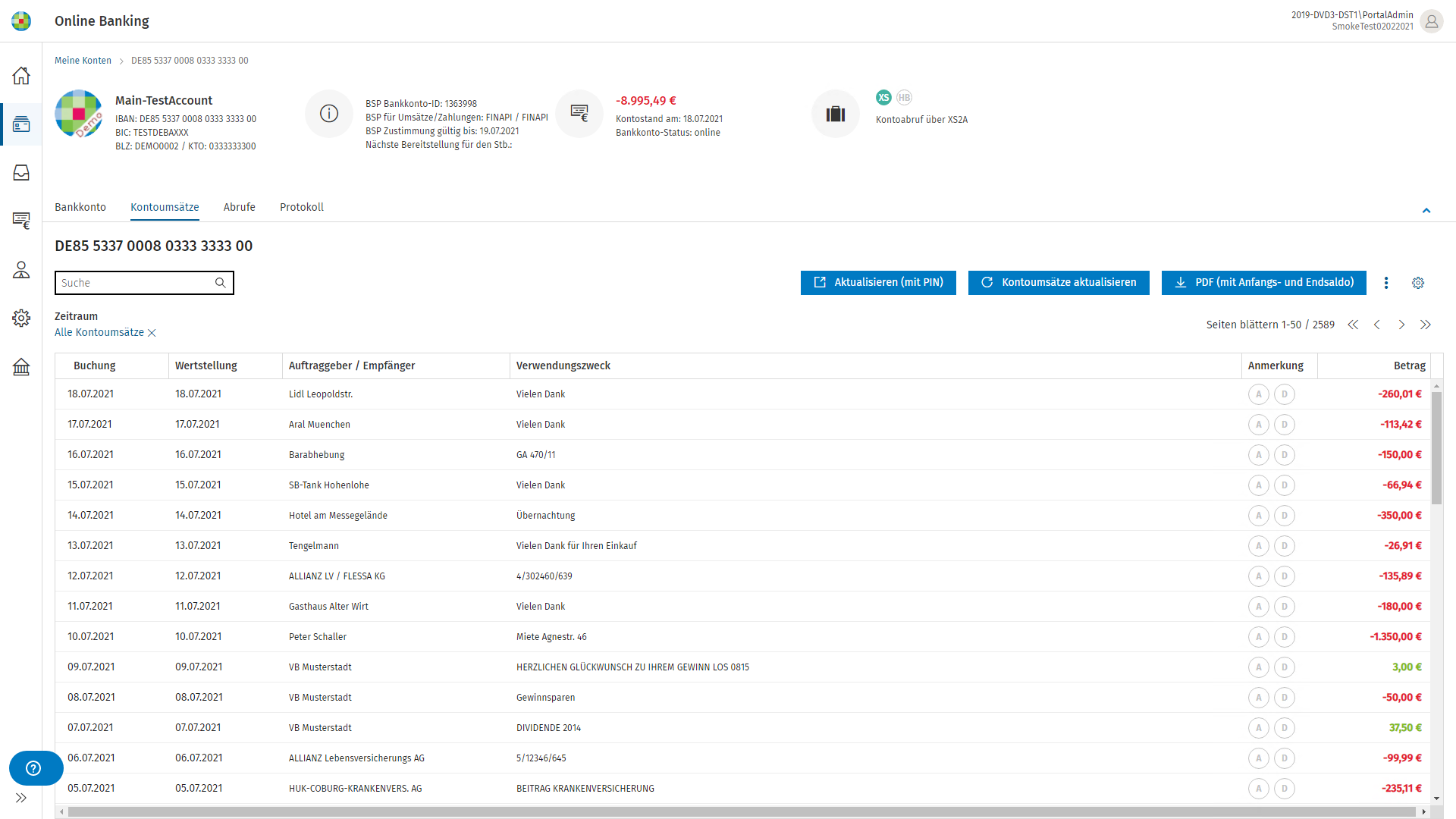Screen dimensions: 1456x819
Task: Open the settings gear icon in sidebar
Action: click(x=21, y=318)
